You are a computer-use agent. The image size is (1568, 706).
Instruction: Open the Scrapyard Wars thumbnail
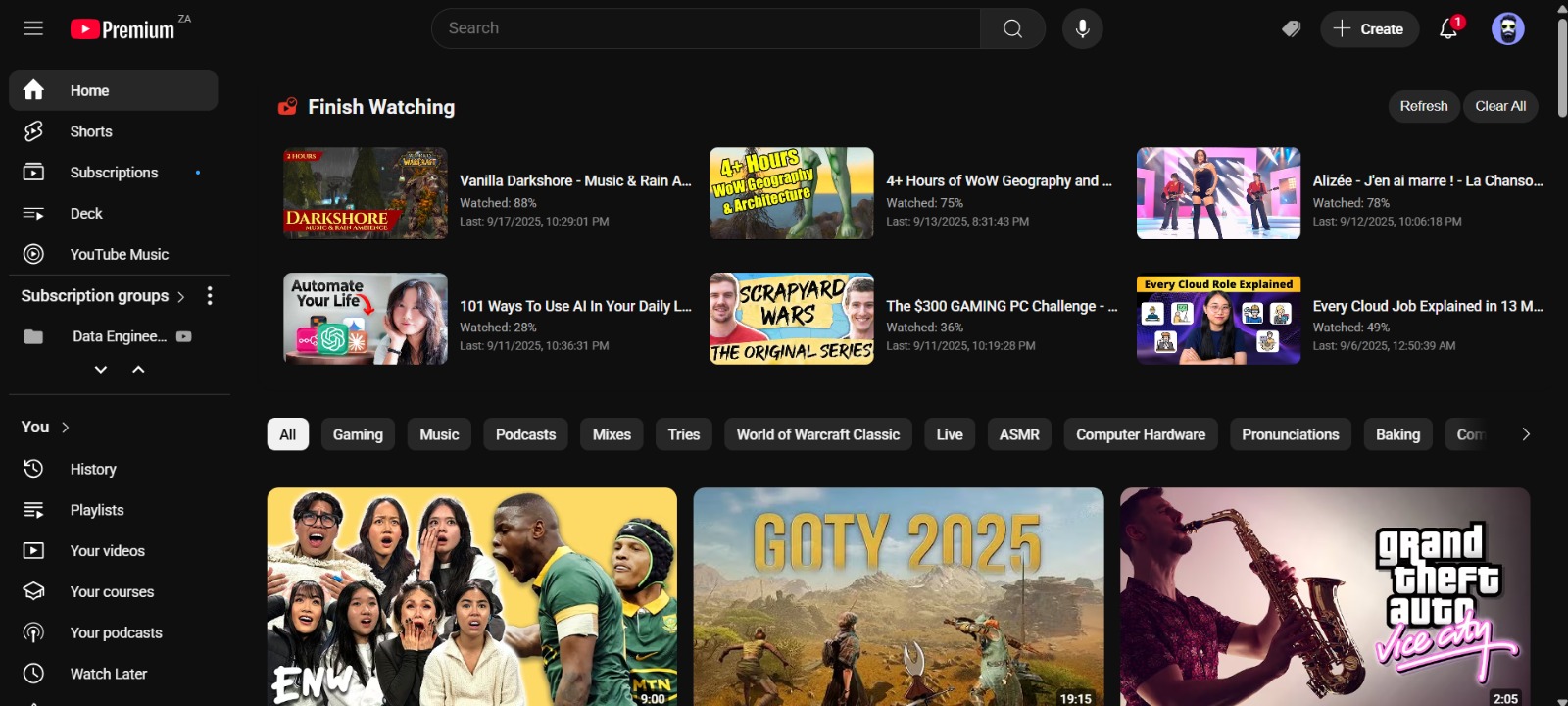point(792,319)
